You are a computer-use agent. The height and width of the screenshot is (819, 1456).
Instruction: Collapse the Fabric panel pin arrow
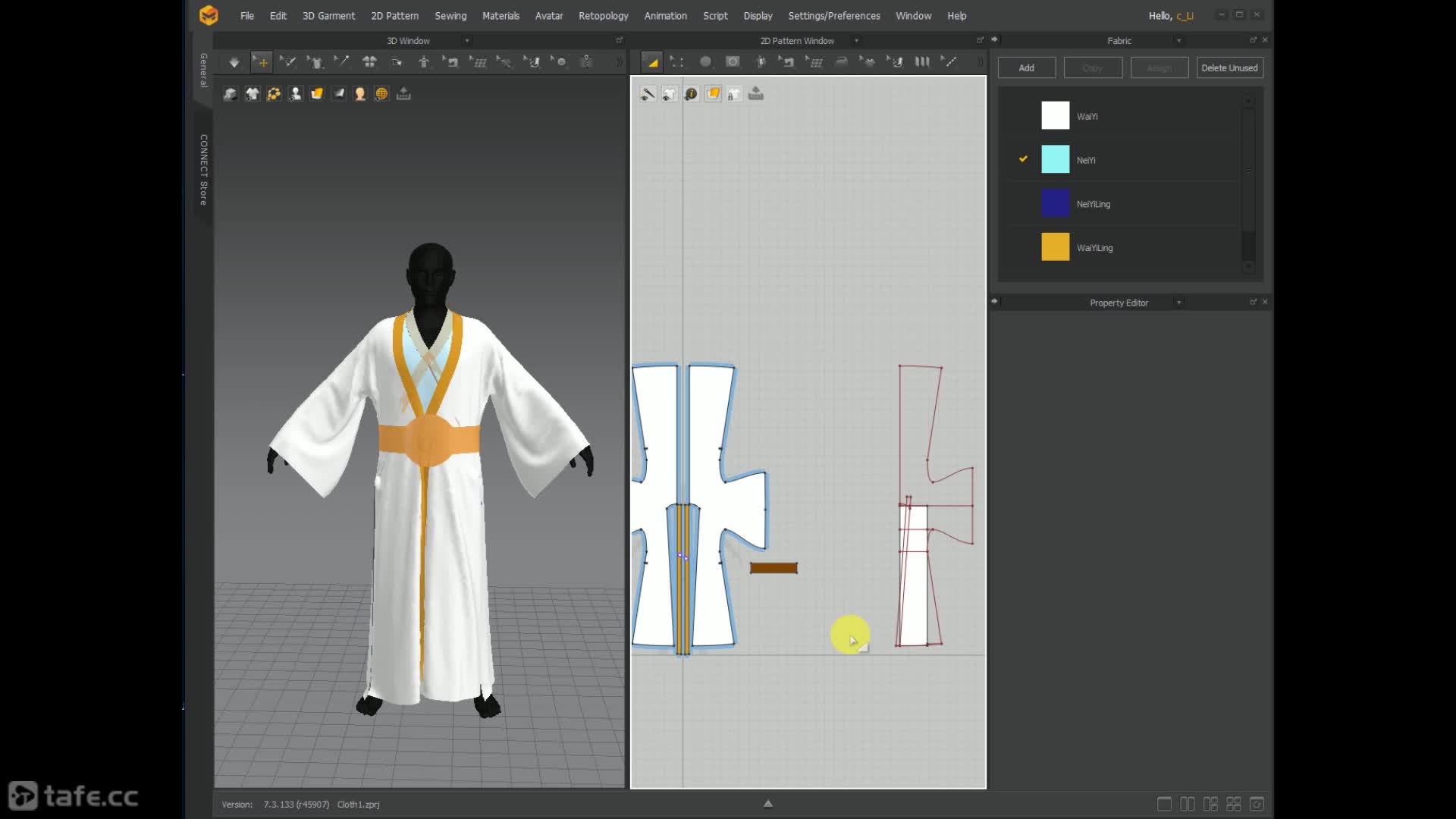[x=995, y=39]
